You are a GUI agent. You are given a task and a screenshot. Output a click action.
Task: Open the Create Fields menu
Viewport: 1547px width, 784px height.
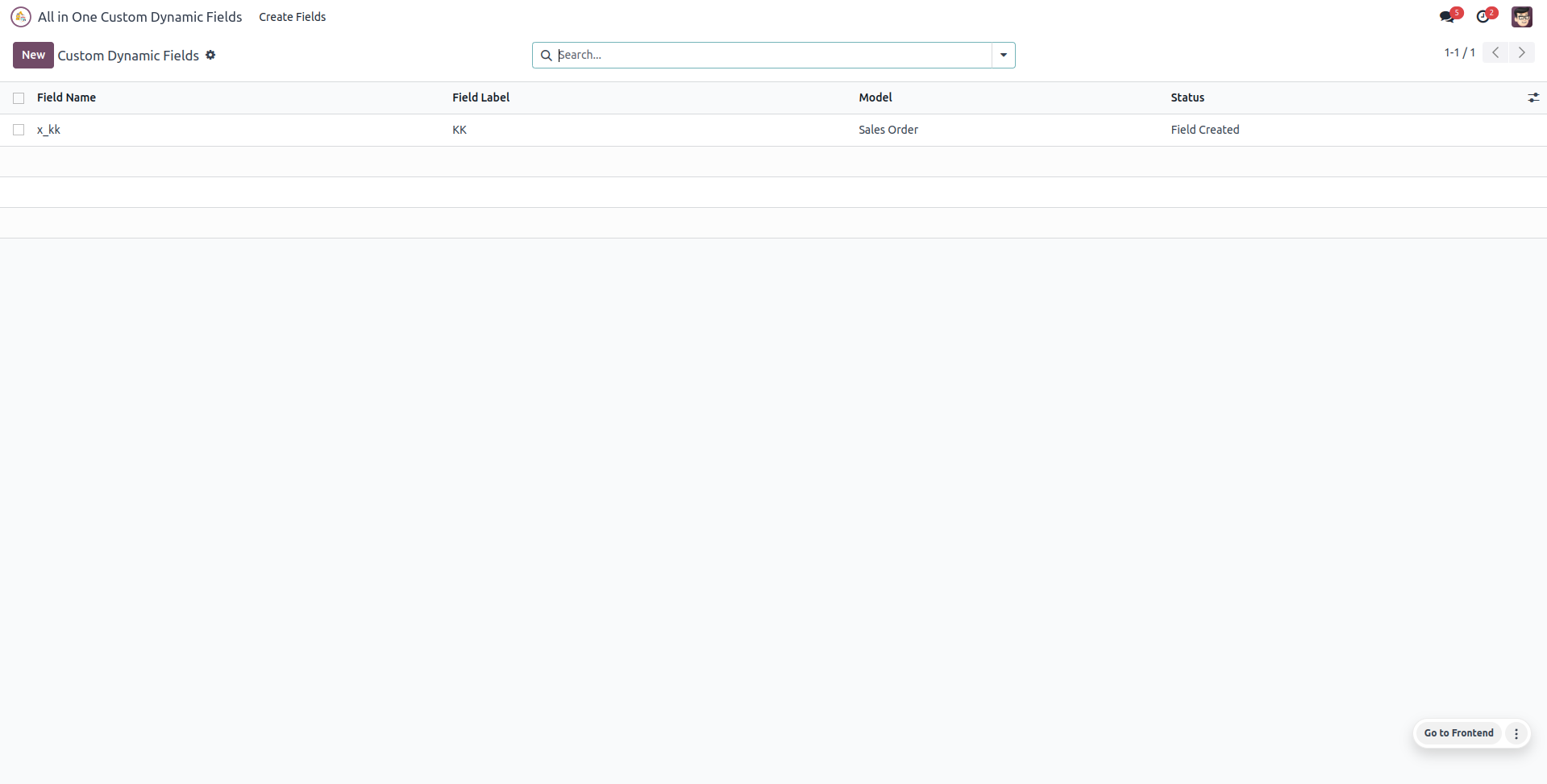click(292, 17)
